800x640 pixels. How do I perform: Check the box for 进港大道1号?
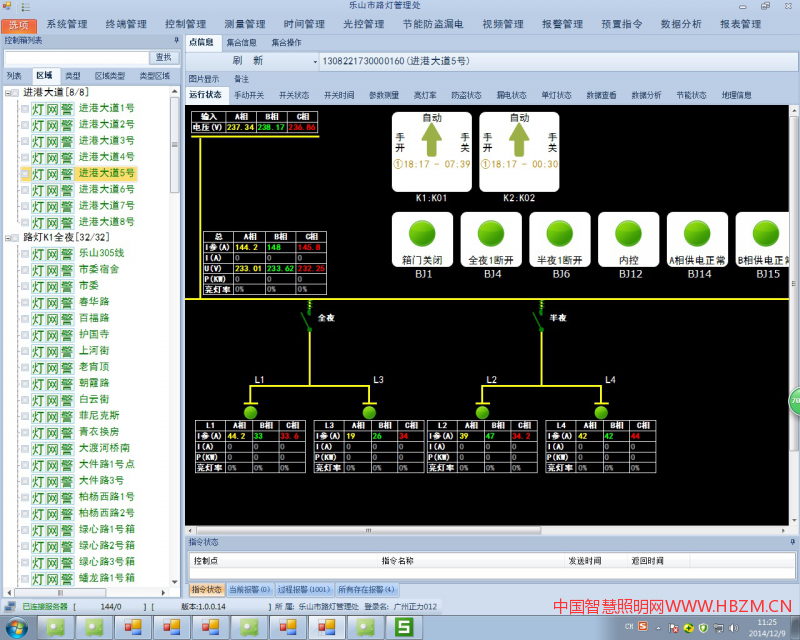tap(25, 108)
